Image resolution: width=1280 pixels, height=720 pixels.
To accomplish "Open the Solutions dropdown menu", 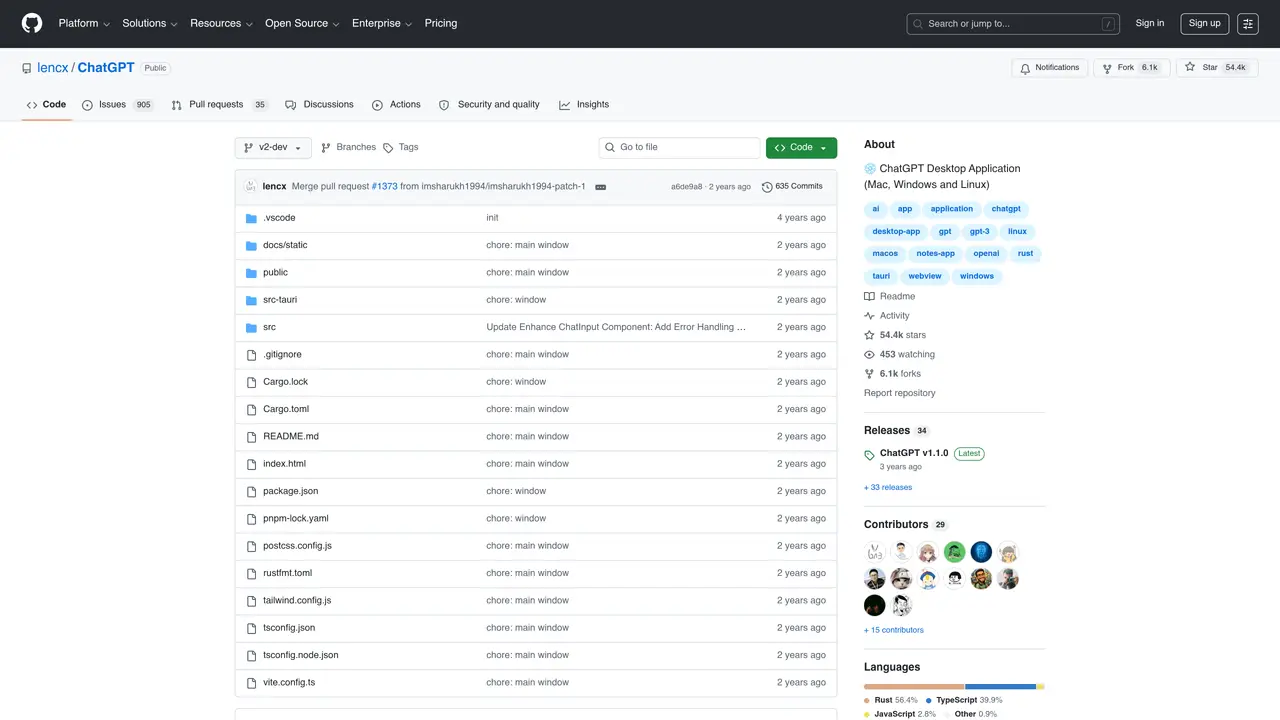I will click(150, 23).
